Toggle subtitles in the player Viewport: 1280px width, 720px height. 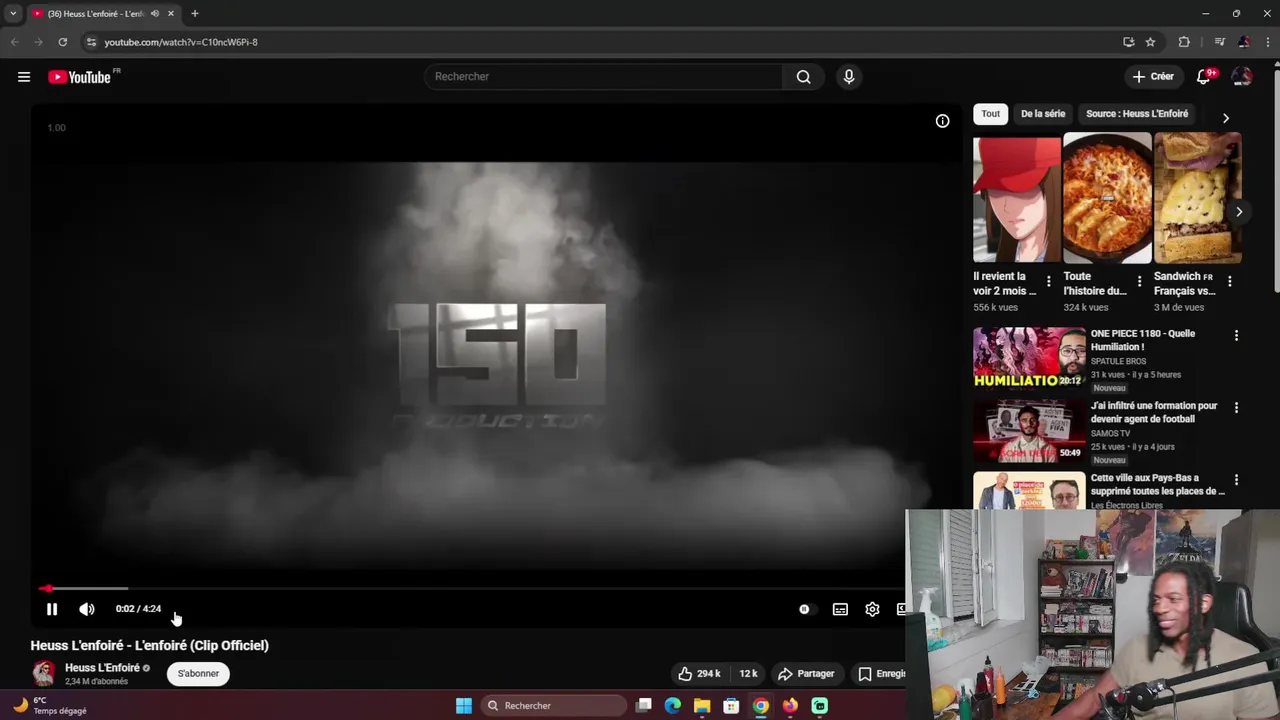[840, 609]
